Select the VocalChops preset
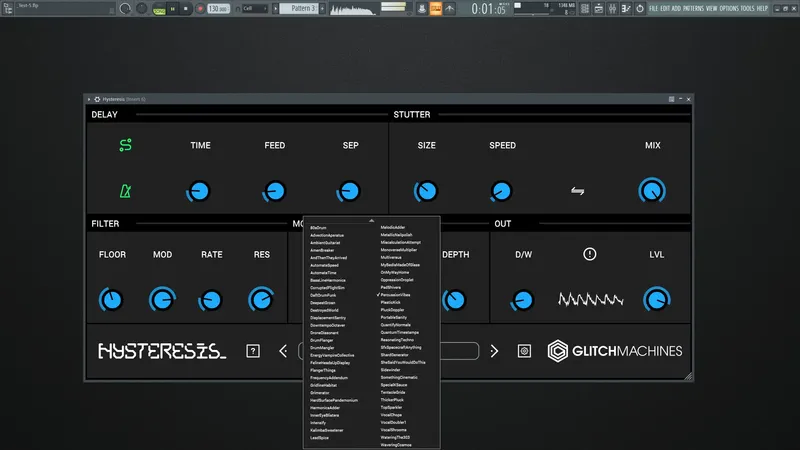 [391, 415]
